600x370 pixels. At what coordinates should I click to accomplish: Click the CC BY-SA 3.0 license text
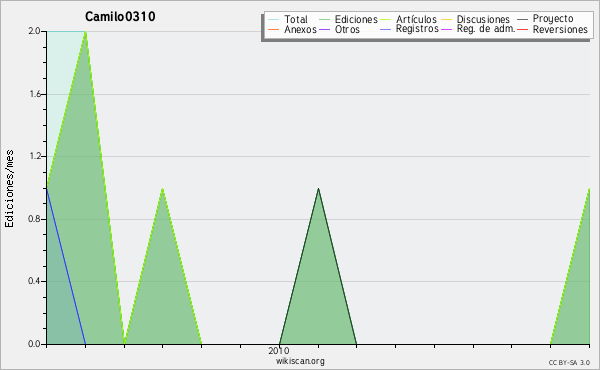click(x=569, y=363)
